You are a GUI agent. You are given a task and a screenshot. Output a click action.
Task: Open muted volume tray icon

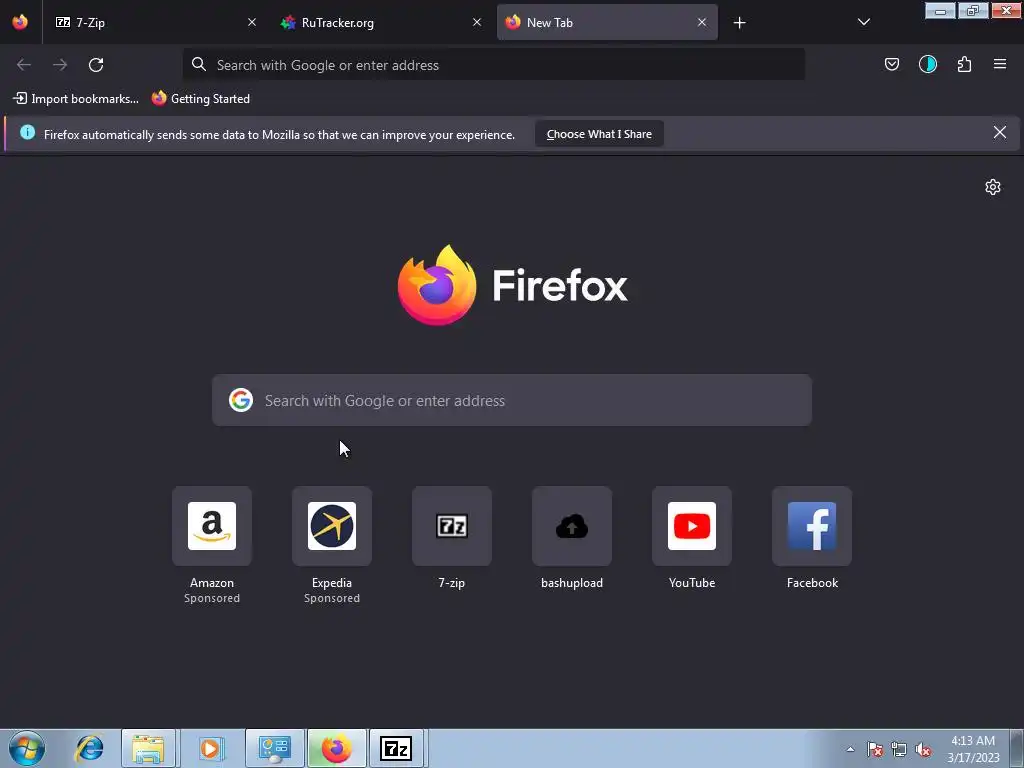(x=923, y=749)
